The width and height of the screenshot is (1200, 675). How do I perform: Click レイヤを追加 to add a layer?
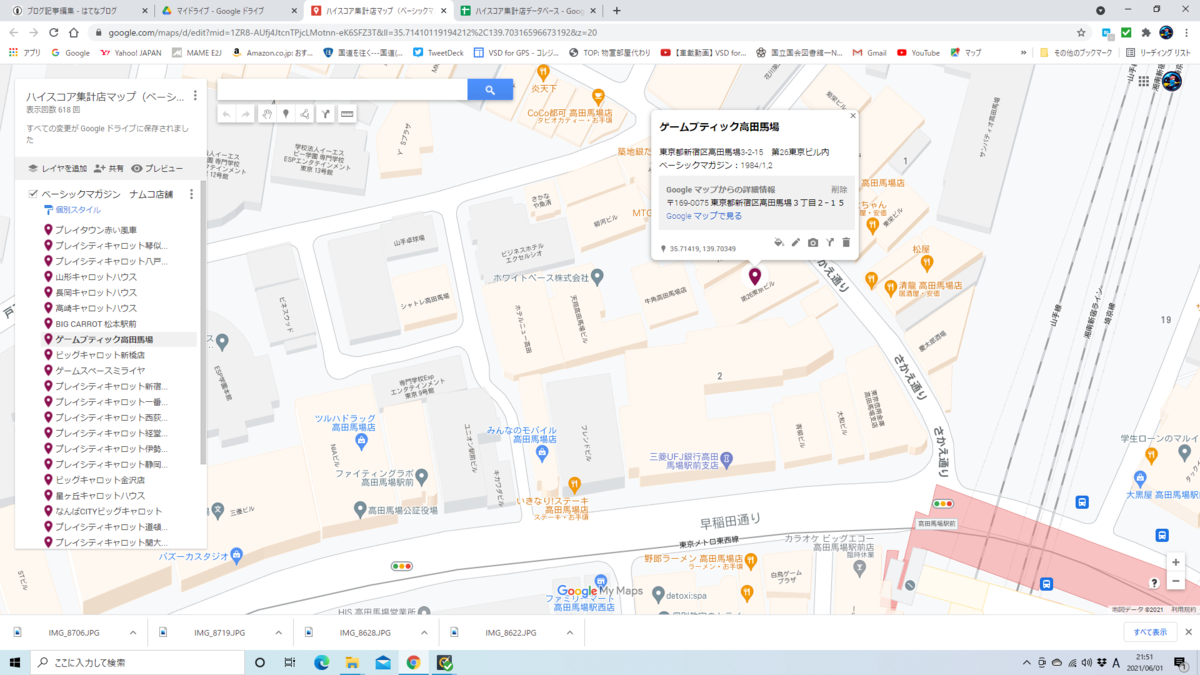(57, 169)
